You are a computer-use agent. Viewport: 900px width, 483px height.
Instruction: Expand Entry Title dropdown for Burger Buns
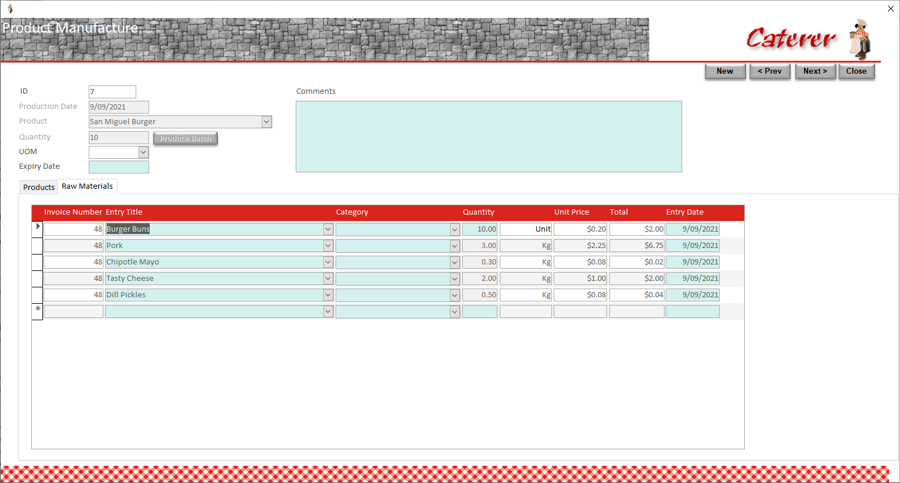click(x=328, y=229)
